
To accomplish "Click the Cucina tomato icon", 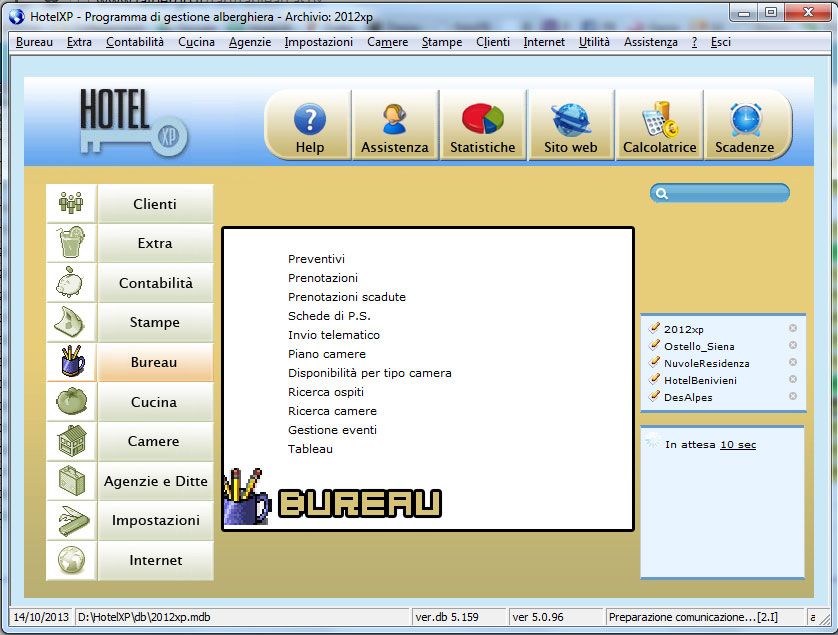I will (71, 401).
